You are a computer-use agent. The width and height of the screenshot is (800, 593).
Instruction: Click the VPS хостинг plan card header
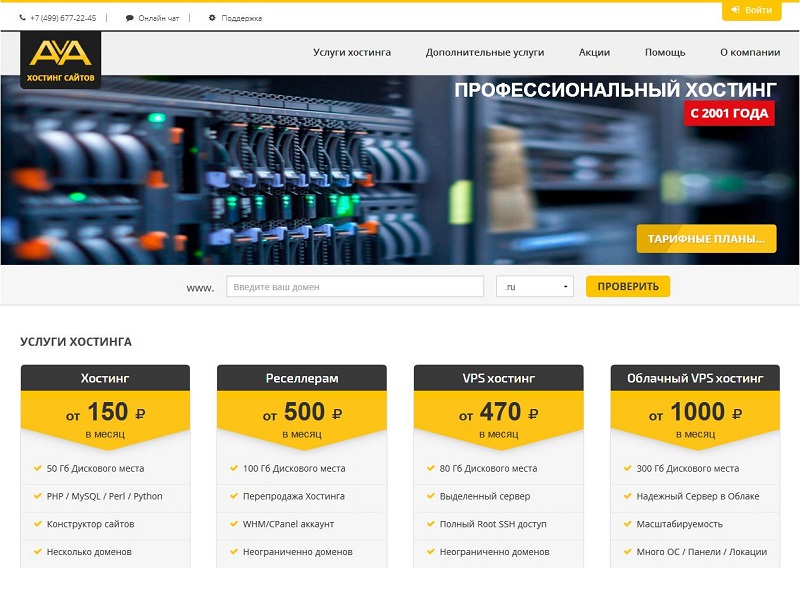(498, 378)
